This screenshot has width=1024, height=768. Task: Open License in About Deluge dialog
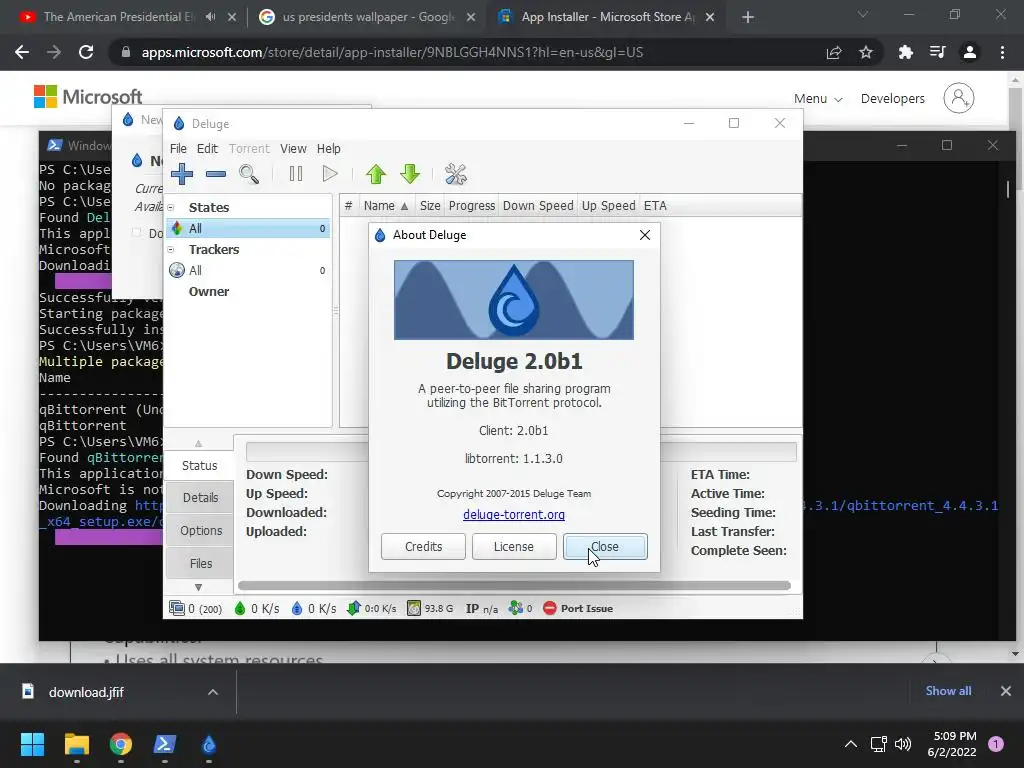click(x=514, y=547)
